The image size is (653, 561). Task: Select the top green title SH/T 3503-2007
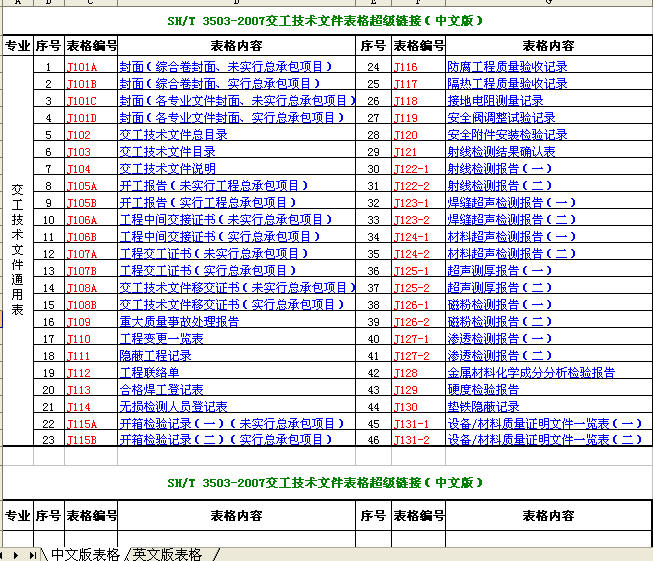pyautogui.click(x=325, y=20)
